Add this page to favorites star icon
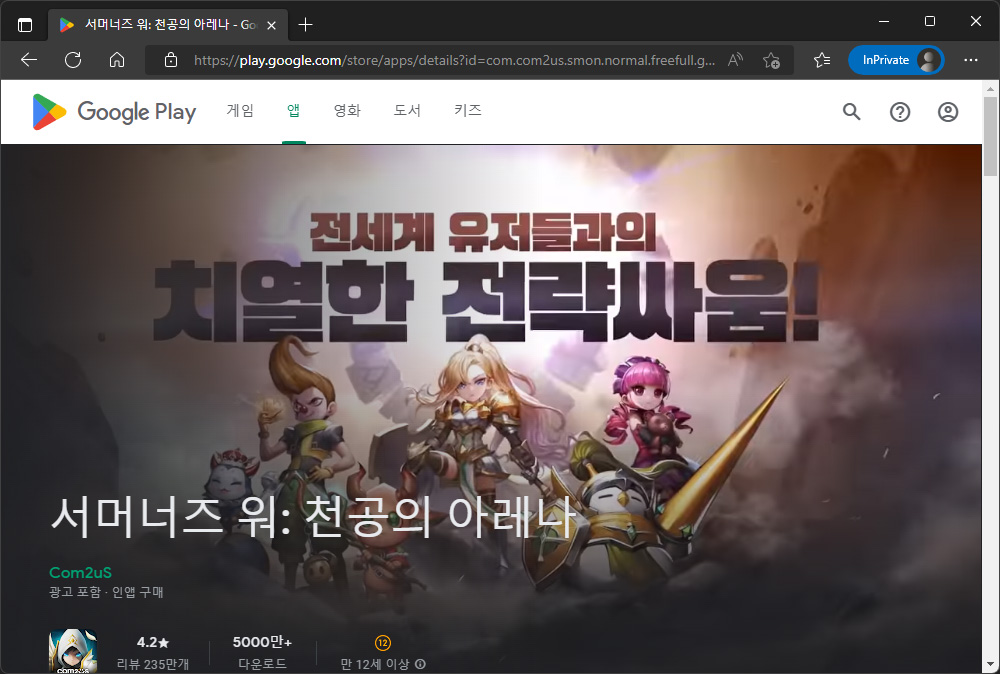Viewport: 1000px width, 674px height. [771, 60]
